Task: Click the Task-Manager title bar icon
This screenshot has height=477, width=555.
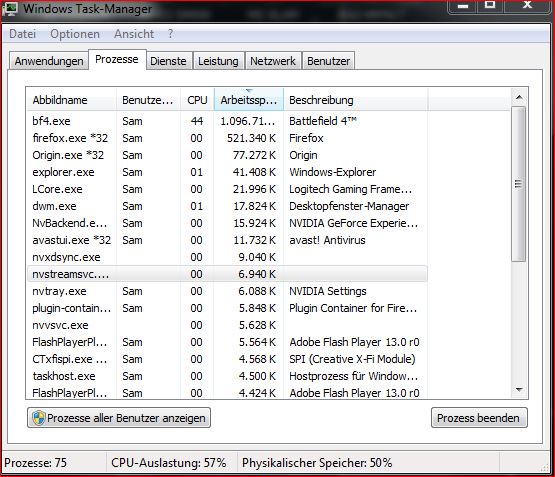Action: click(x=10, y=8)
